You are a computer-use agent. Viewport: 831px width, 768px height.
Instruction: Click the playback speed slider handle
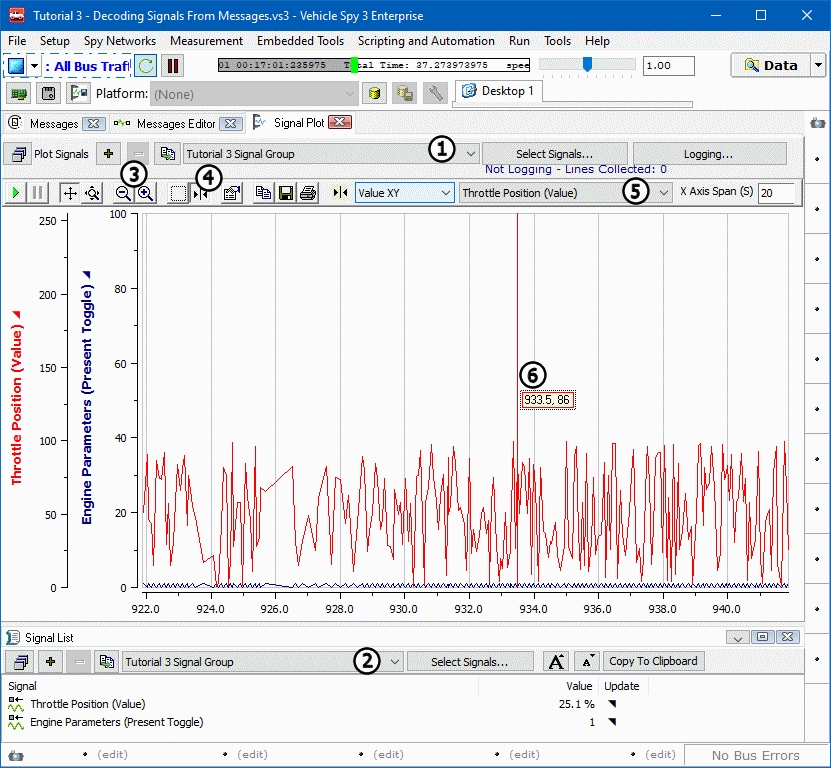(x=587, y=65)
